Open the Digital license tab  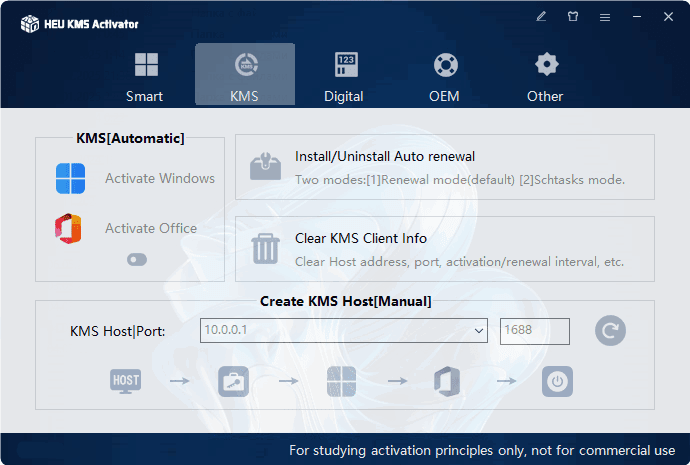344,76
